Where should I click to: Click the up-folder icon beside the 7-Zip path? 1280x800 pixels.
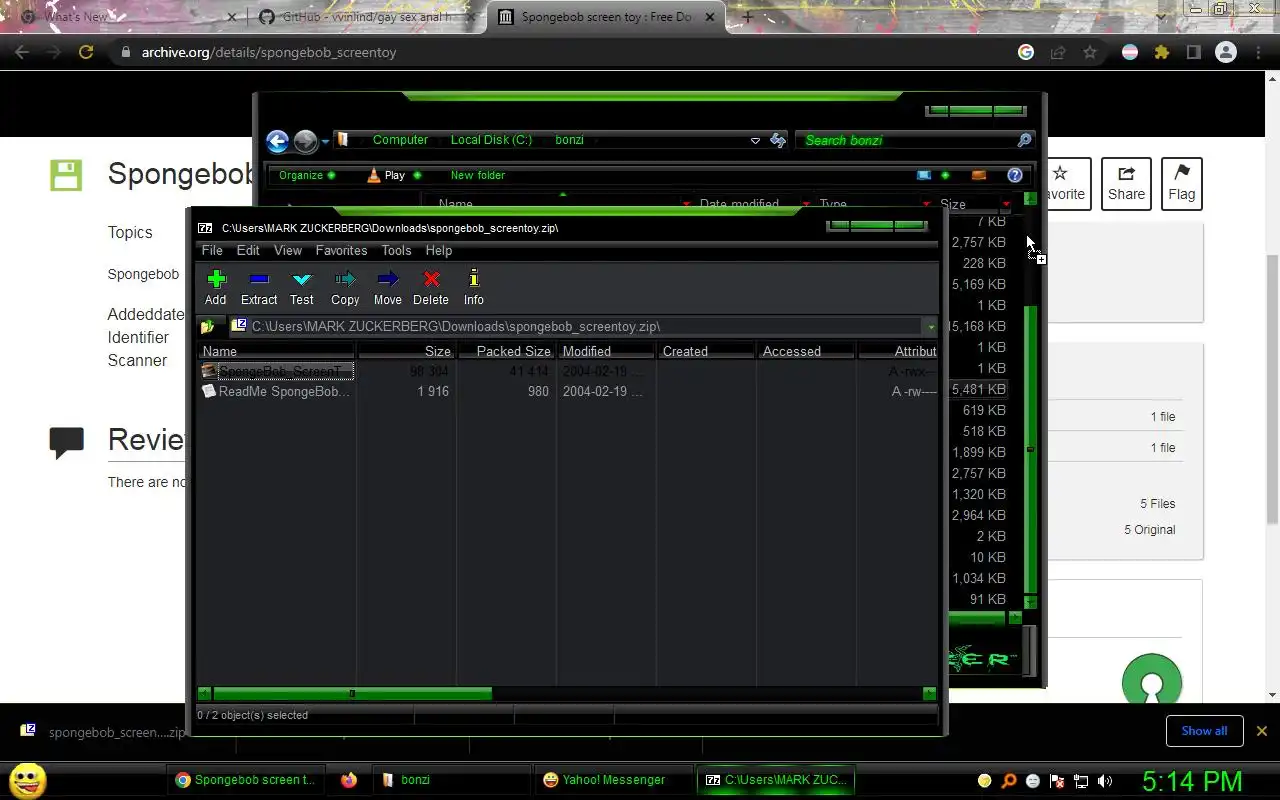coord(208,326)
